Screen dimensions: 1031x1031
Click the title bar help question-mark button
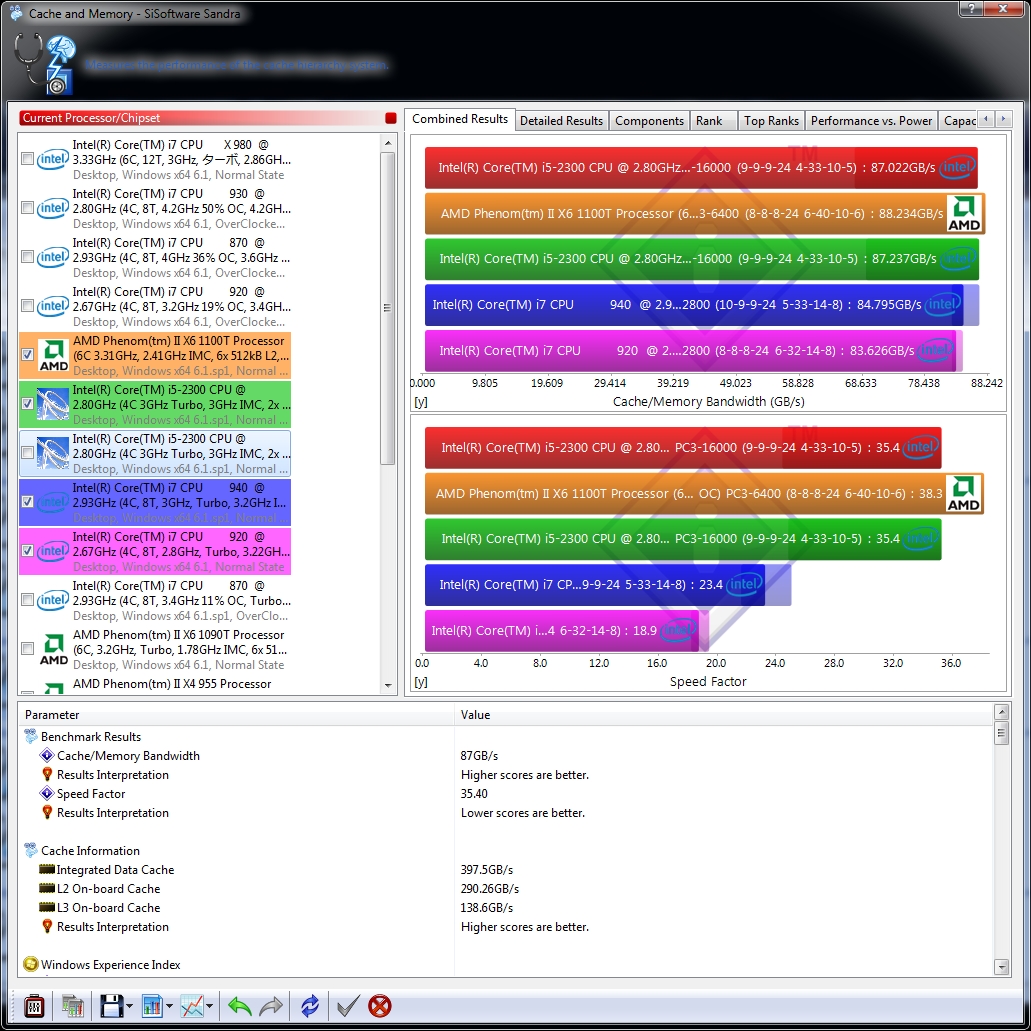(972, 9)
